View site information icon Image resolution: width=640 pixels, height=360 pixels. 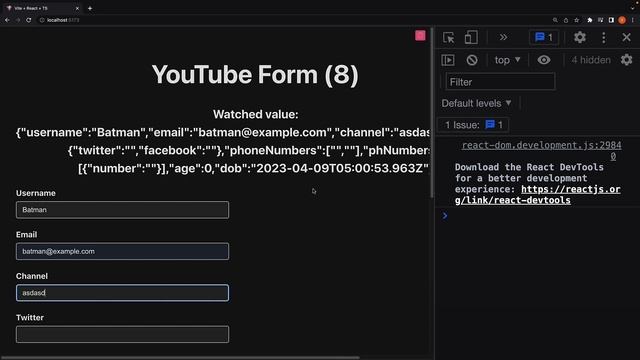coord(42,20)
